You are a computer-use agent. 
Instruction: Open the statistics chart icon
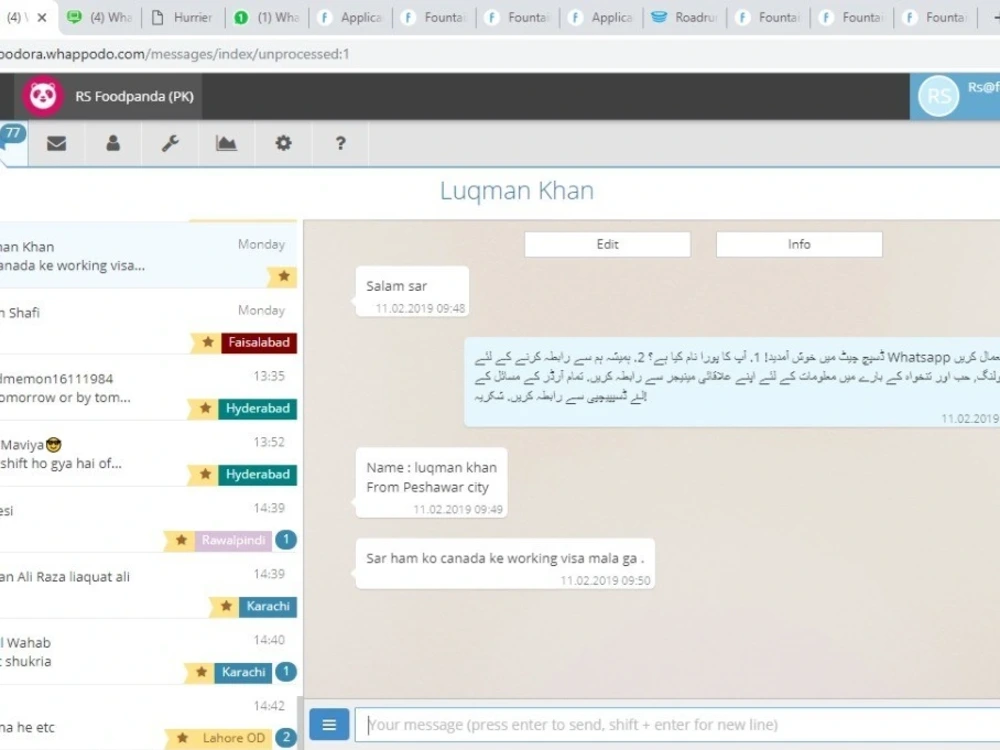(x=226, y=143)
